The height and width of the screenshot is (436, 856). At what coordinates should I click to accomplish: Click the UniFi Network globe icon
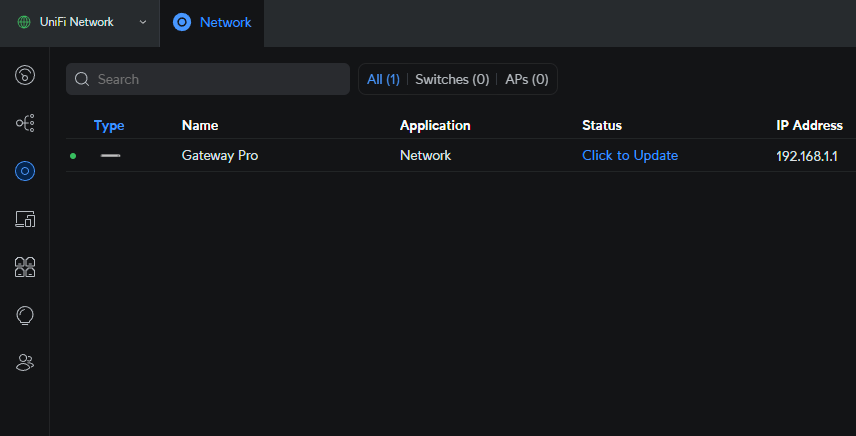(x=24, y=22)
